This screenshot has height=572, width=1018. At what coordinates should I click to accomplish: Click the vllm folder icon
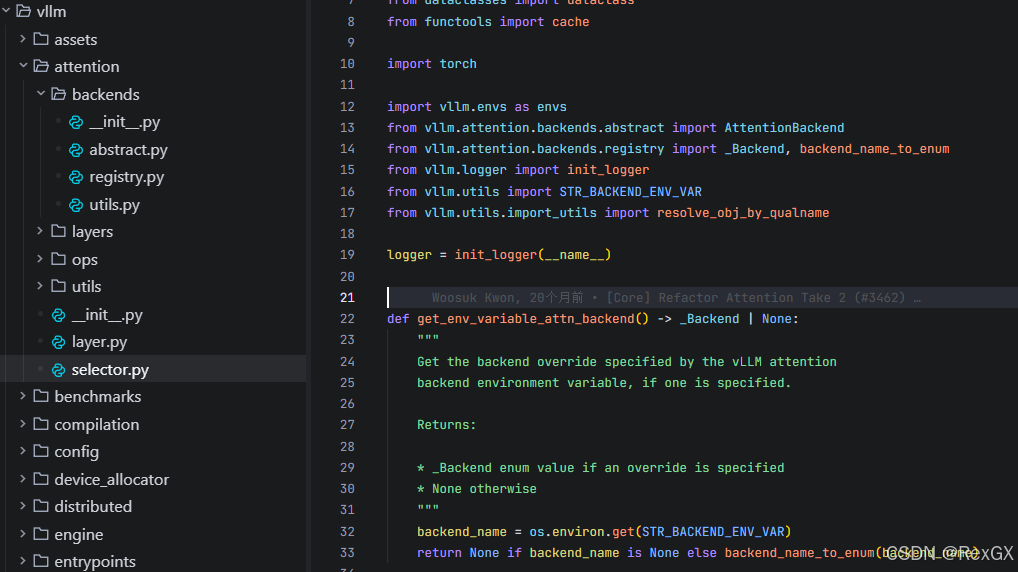[x=23, y=11]
